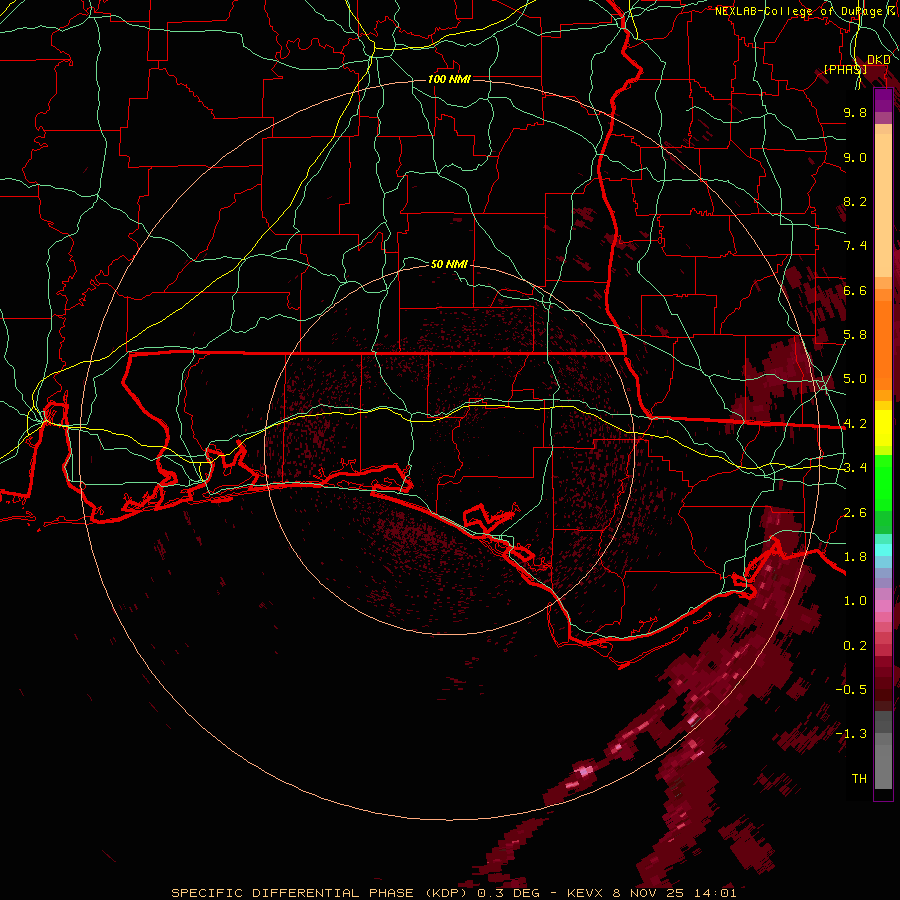Click the 1.8 scale value
This screenshot has height=900, width=900.
855,557
